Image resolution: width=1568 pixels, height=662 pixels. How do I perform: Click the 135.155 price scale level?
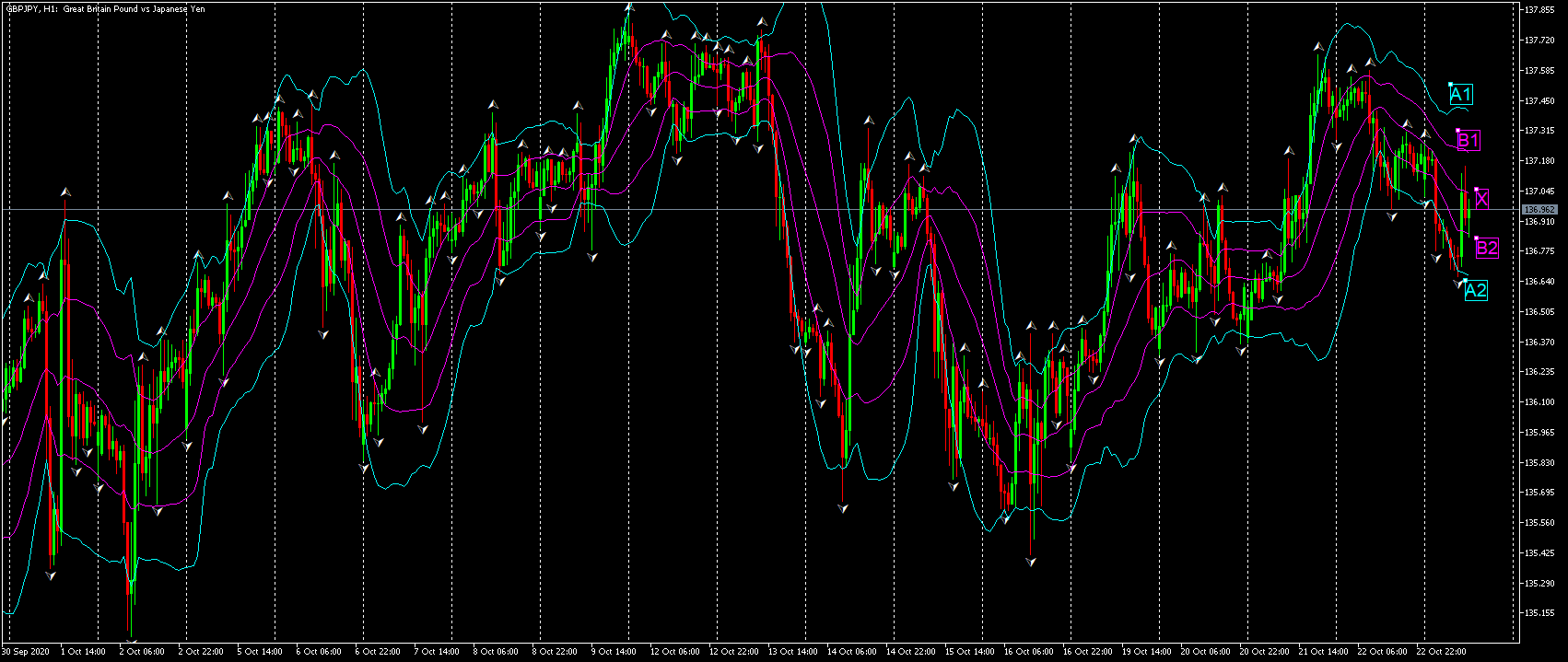pos(1540,613)
